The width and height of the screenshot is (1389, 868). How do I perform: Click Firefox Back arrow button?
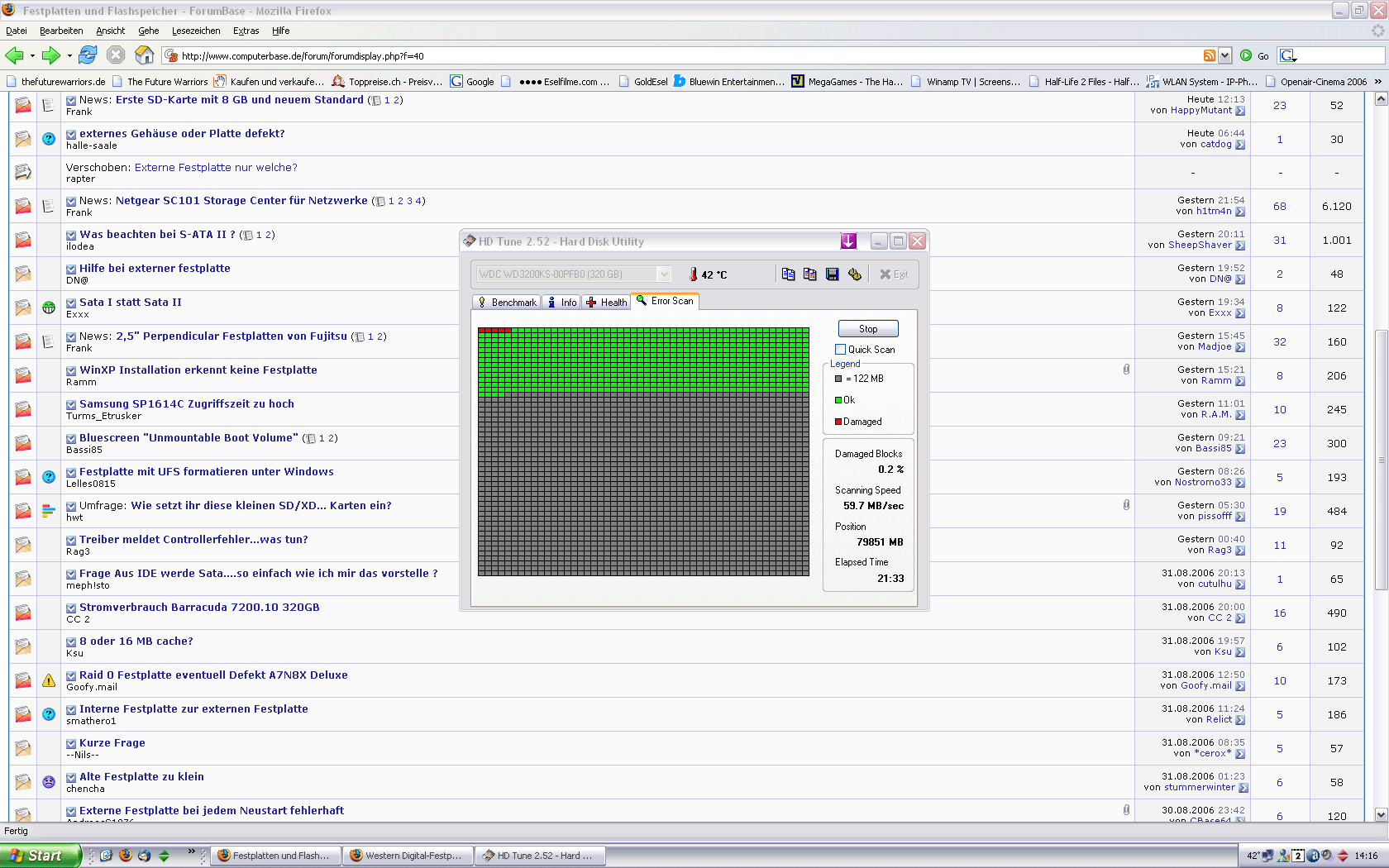click(x=14, y=55)
